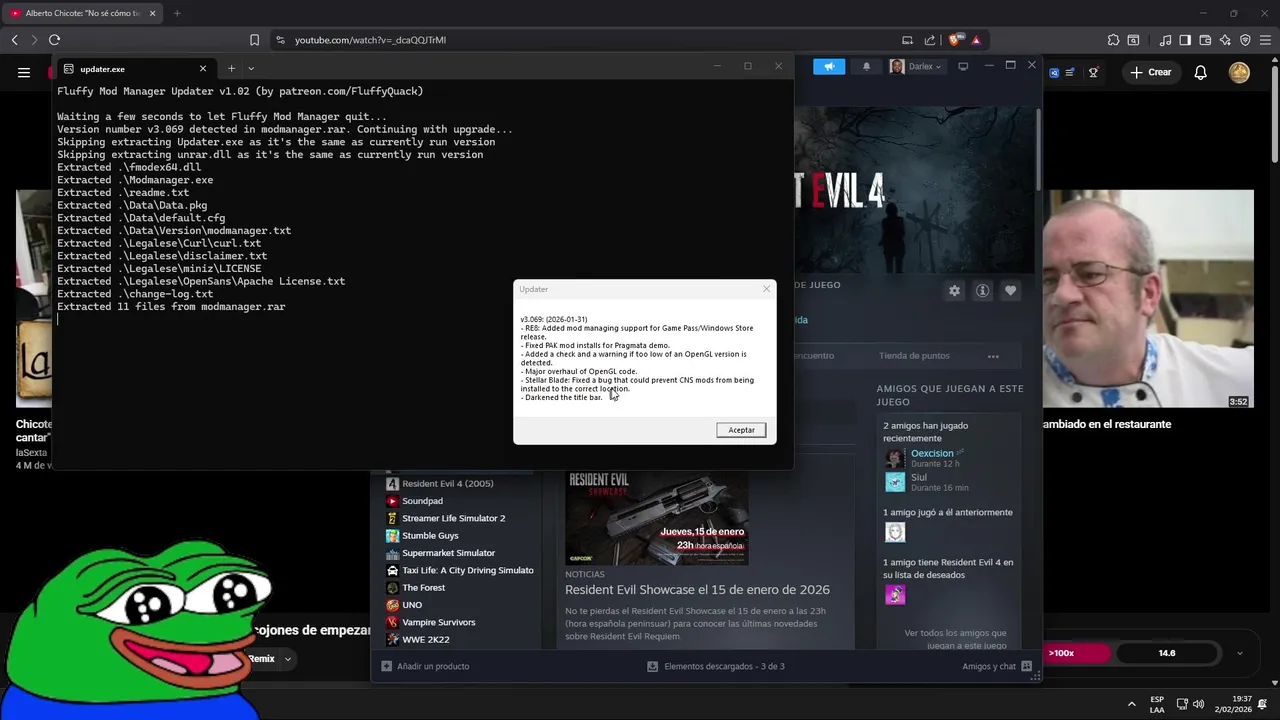Viewport: 1280px width, 720px height.
Task: Open taskbar volume speaker icon
Action: coord(1198,704)
